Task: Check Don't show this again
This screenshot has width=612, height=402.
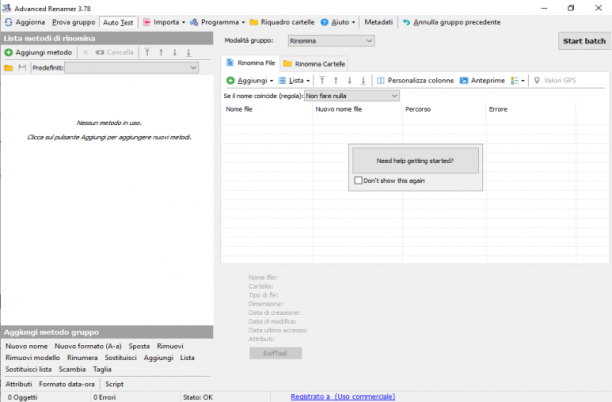Action: [x=358, y=180]
